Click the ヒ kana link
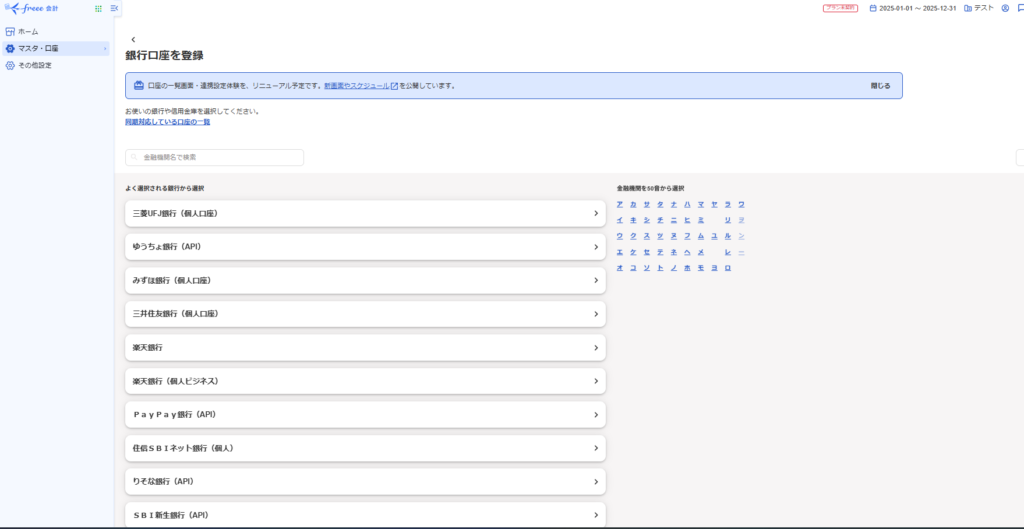 687,220
